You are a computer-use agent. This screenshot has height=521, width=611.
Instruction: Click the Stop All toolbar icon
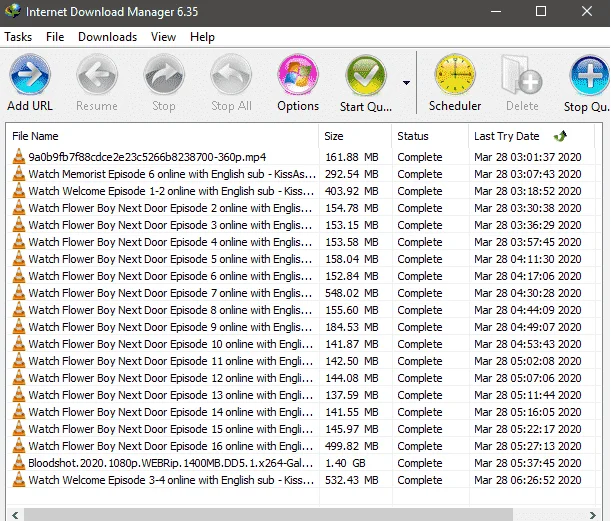pos(231,74)
